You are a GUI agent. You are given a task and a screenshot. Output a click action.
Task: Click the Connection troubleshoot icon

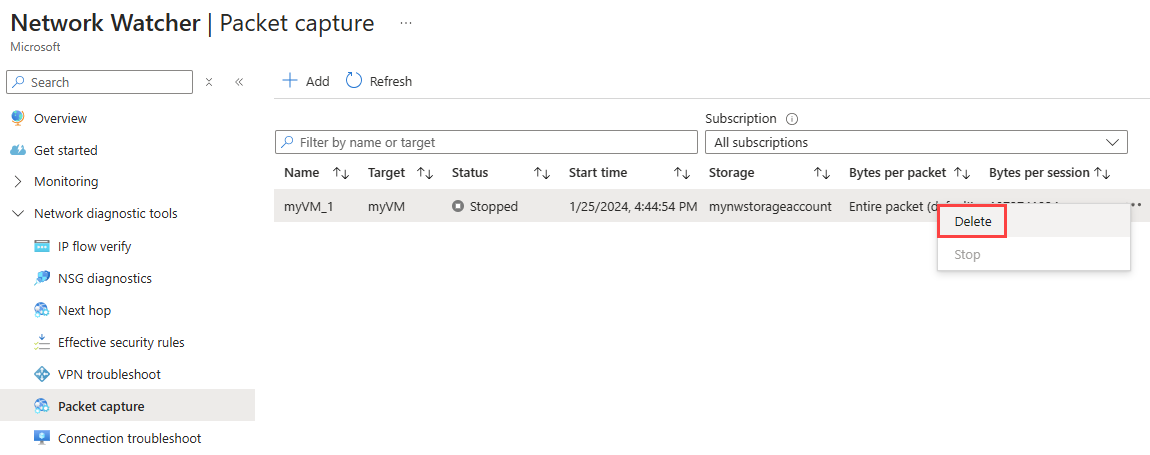tap(41, 438)
